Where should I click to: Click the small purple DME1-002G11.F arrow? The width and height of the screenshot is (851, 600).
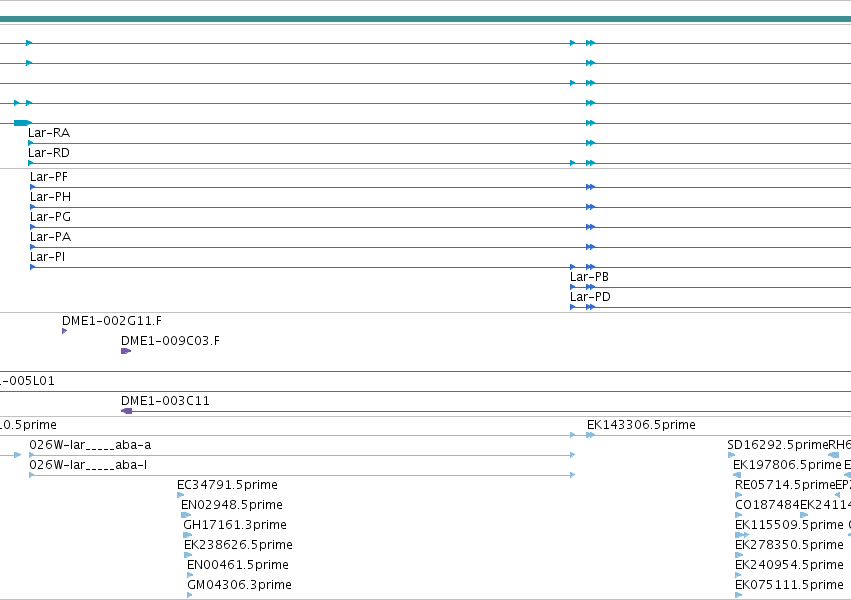pyautogui.click(x=65, y=331)
